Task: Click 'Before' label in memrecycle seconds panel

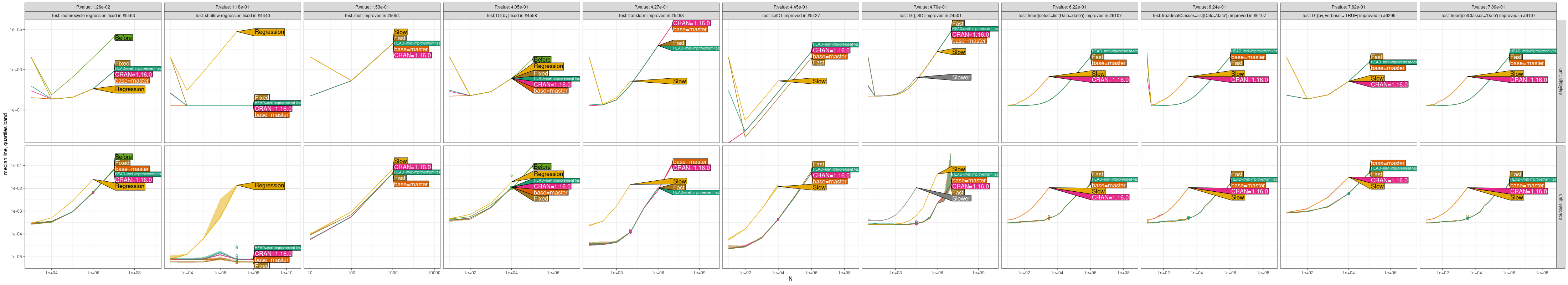Action: pyautogui.click(x=124, y=156)
